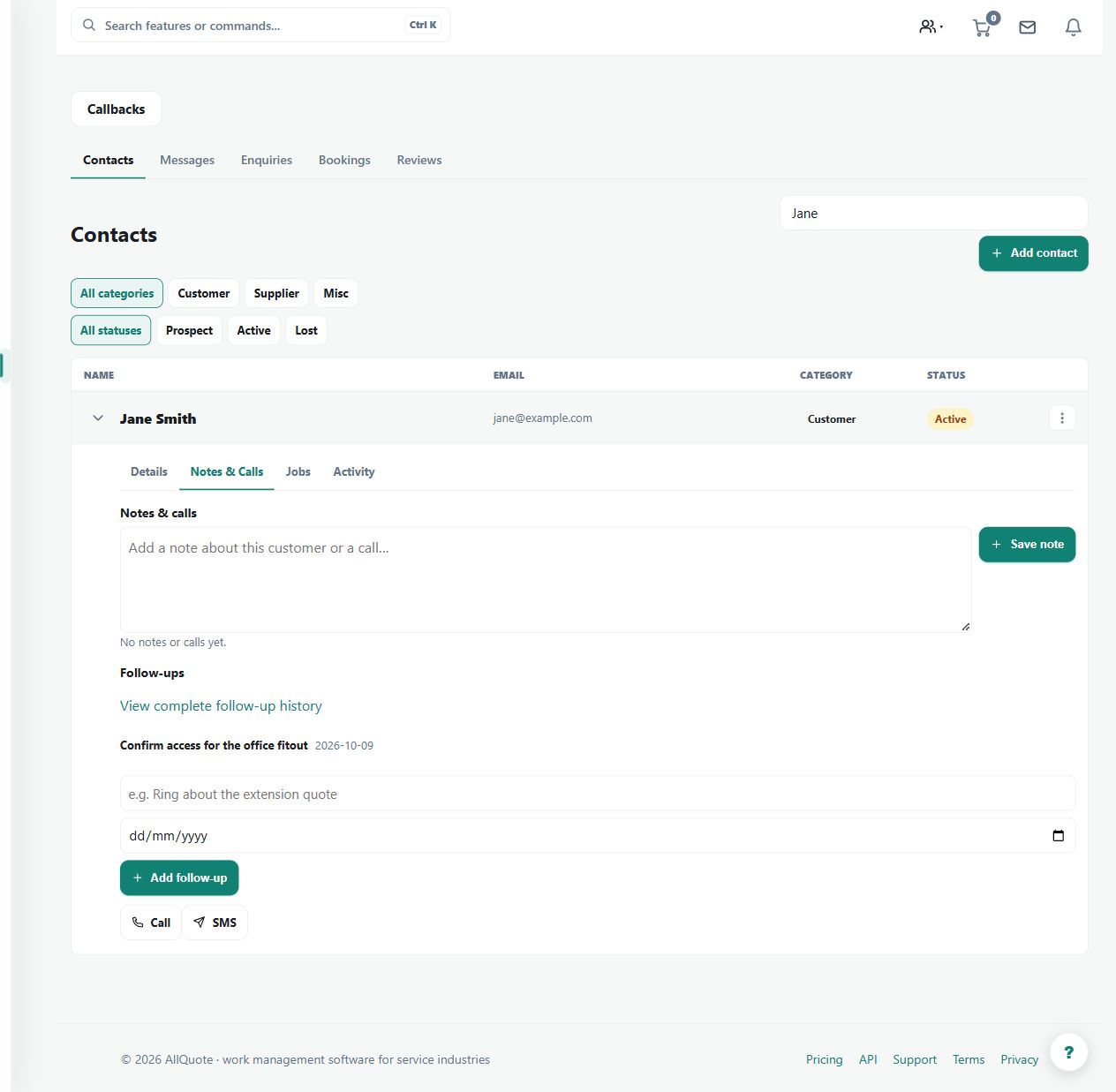Click the note text area
1116x1092 pixels.
(546, 580)
